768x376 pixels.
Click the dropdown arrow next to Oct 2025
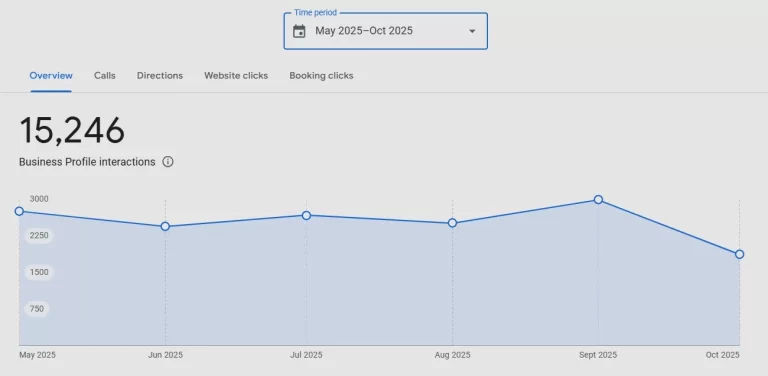pos(472,31)
